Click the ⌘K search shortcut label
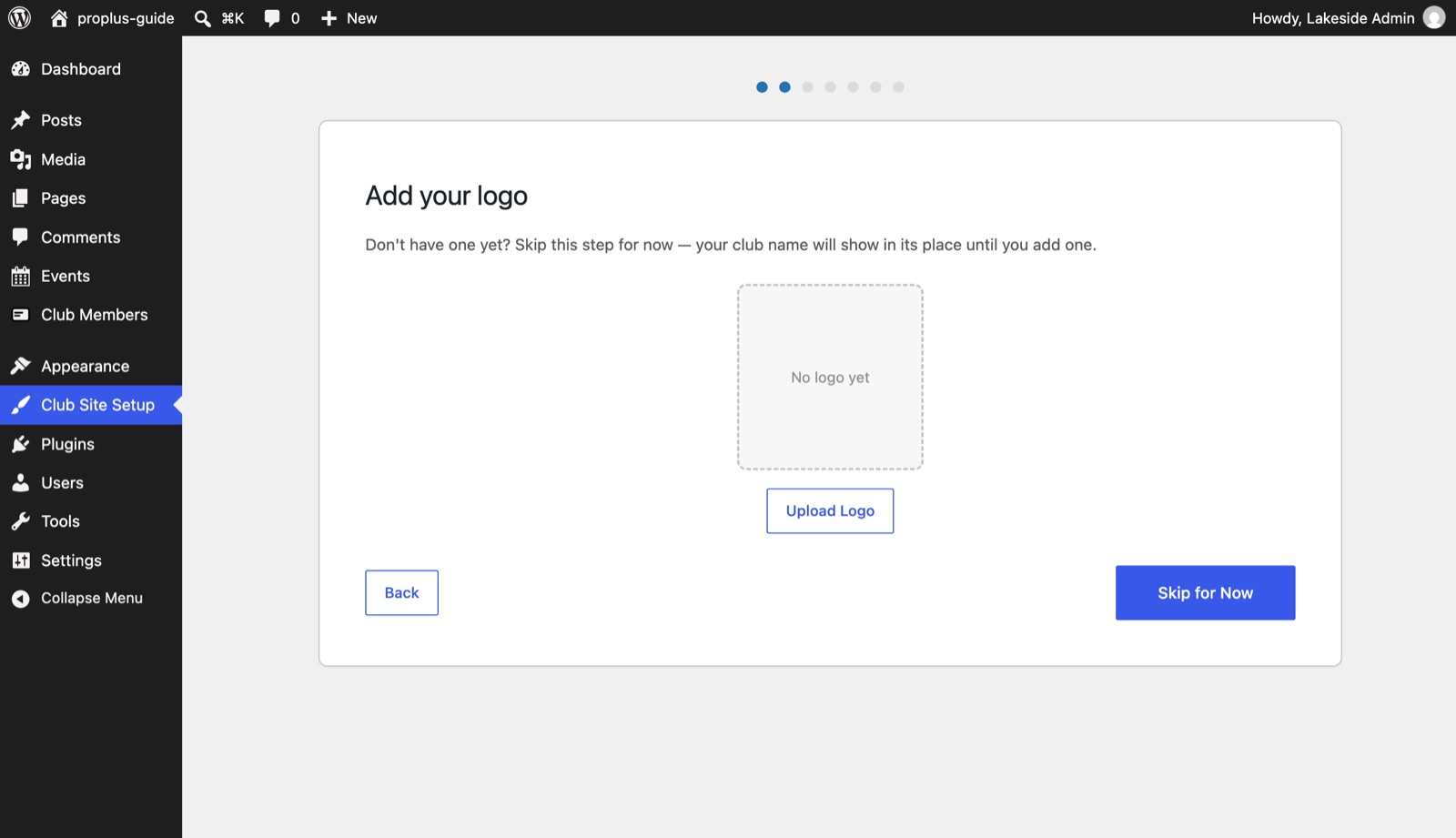 [233, 18]
